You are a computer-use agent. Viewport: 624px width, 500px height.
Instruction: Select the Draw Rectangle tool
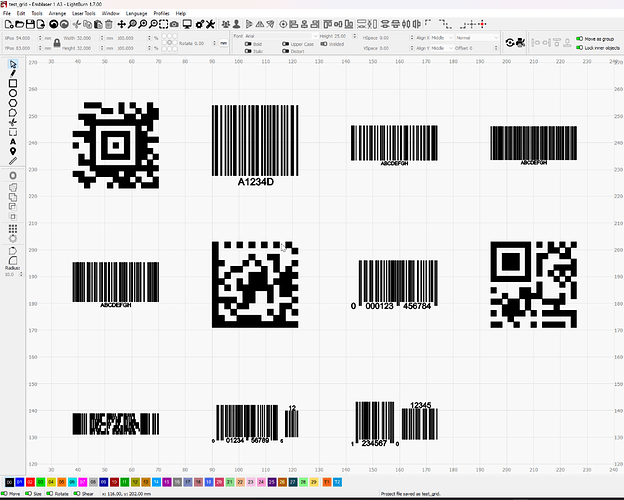coord(13,83)
